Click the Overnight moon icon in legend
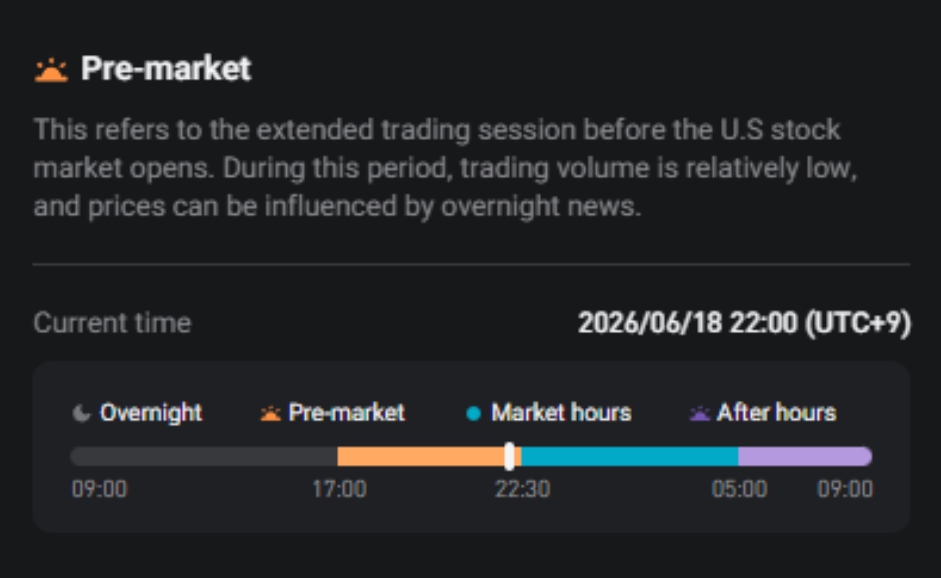This screenshot has height=578, width=941. pos(82,413)
